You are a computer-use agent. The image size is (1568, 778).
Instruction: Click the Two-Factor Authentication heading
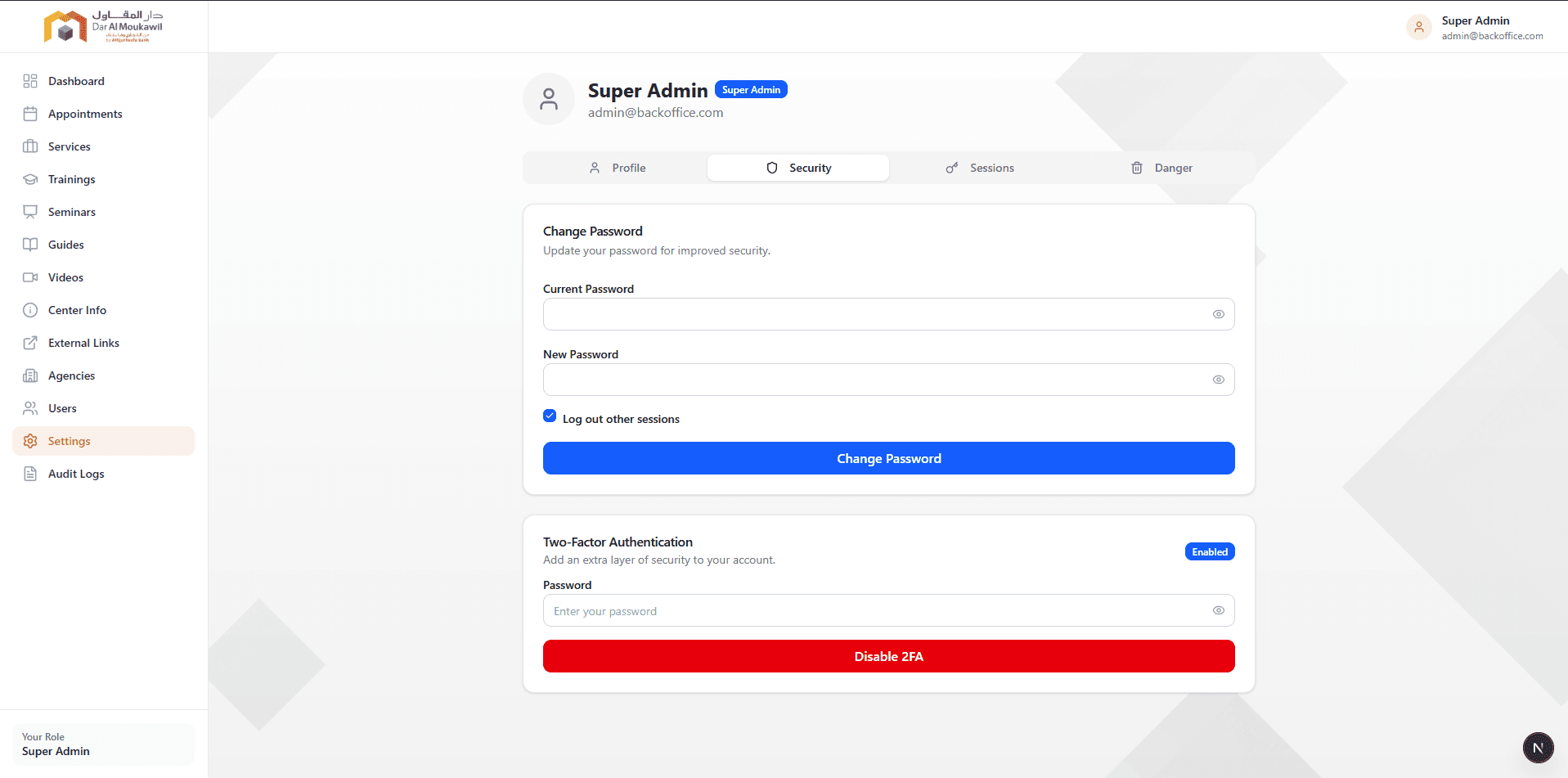click(618, 542)
